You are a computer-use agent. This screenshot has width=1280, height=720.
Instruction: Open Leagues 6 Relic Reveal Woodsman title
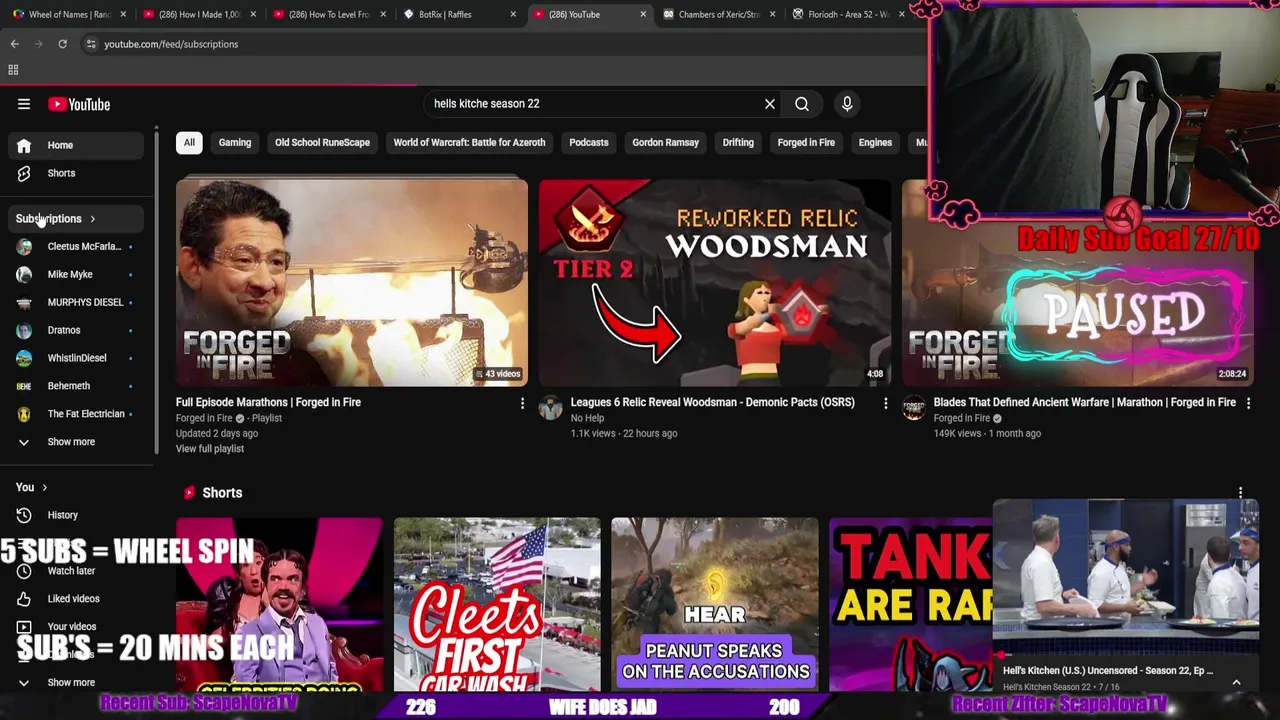pyautogui.click(x=712, y=402)
